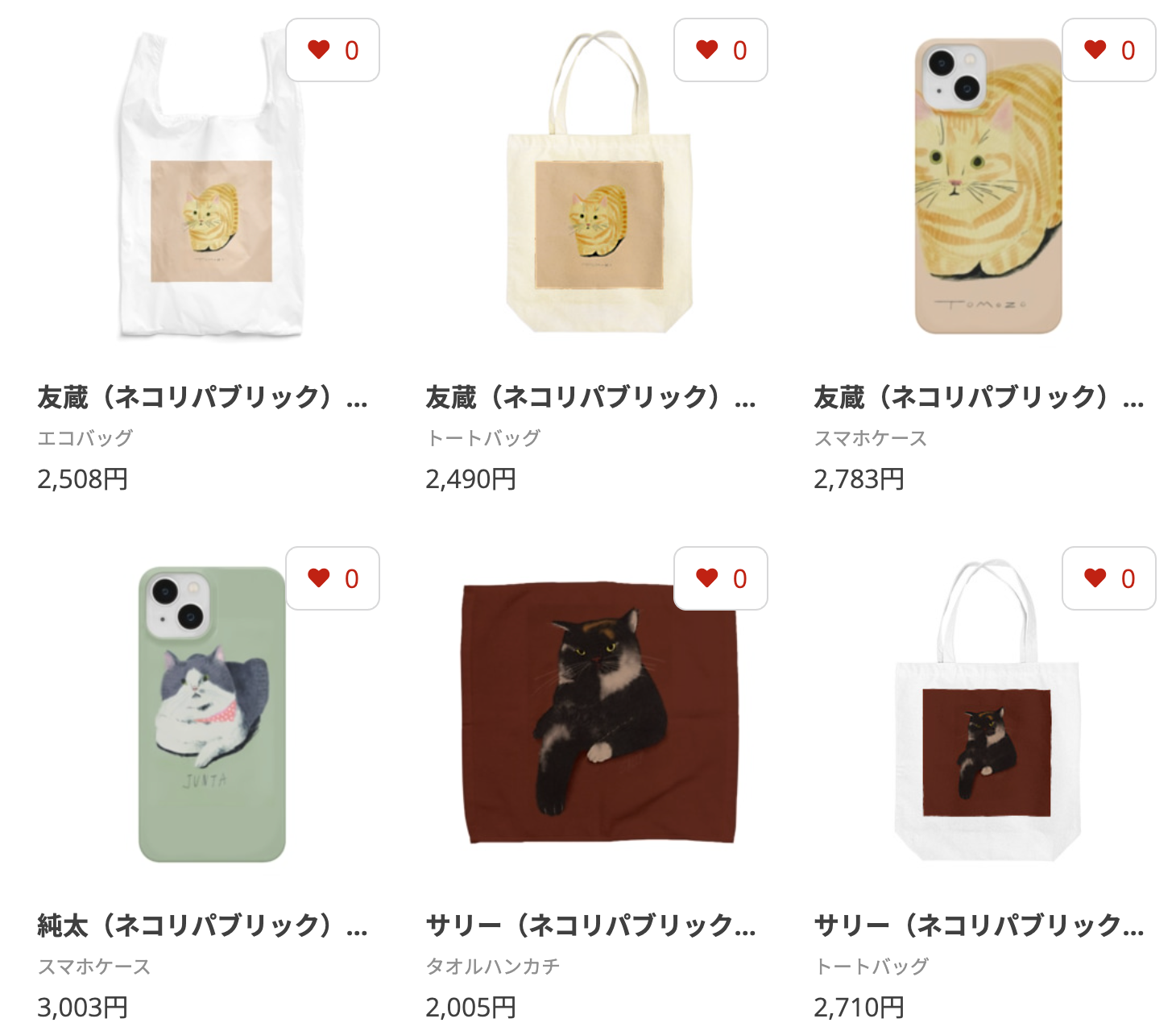
Task: Open the white tote bag with black cat image
Action: [x=988, y=710]
